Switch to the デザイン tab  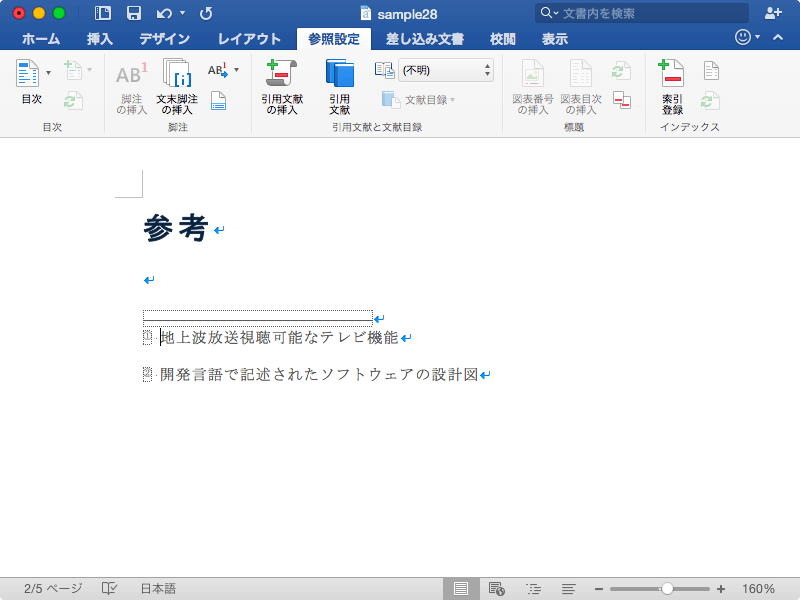click(165, 39)
